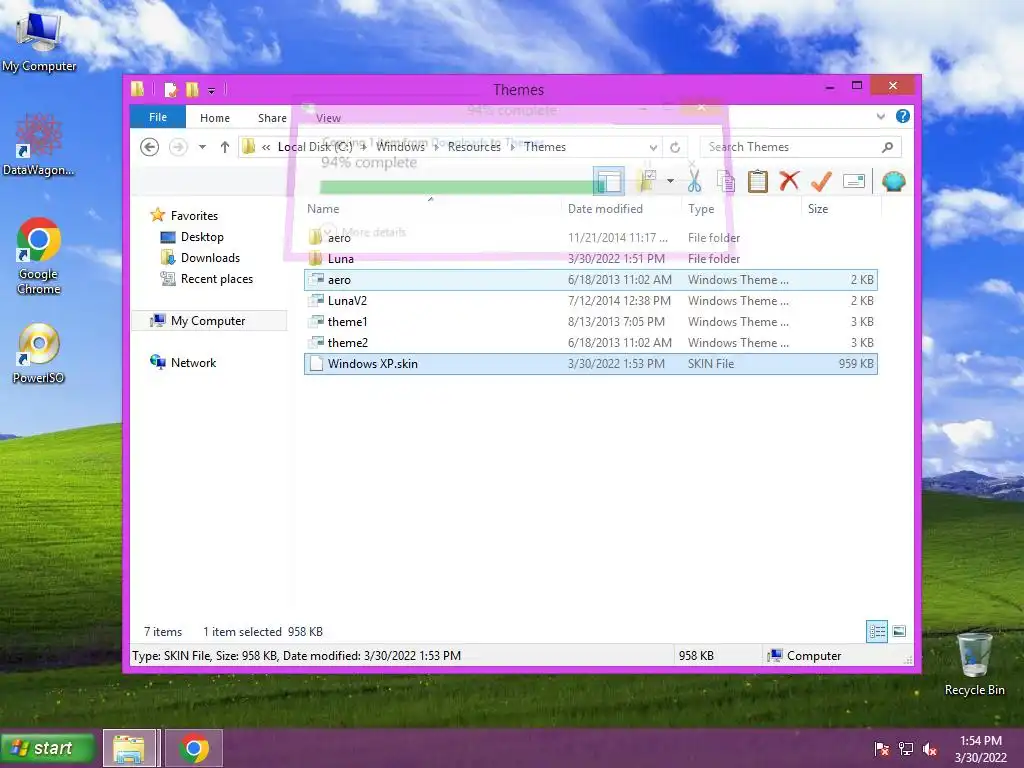Switch to the View ribbon tab
Viewport: 1024px width, 768px height.
tap(328, 118)
